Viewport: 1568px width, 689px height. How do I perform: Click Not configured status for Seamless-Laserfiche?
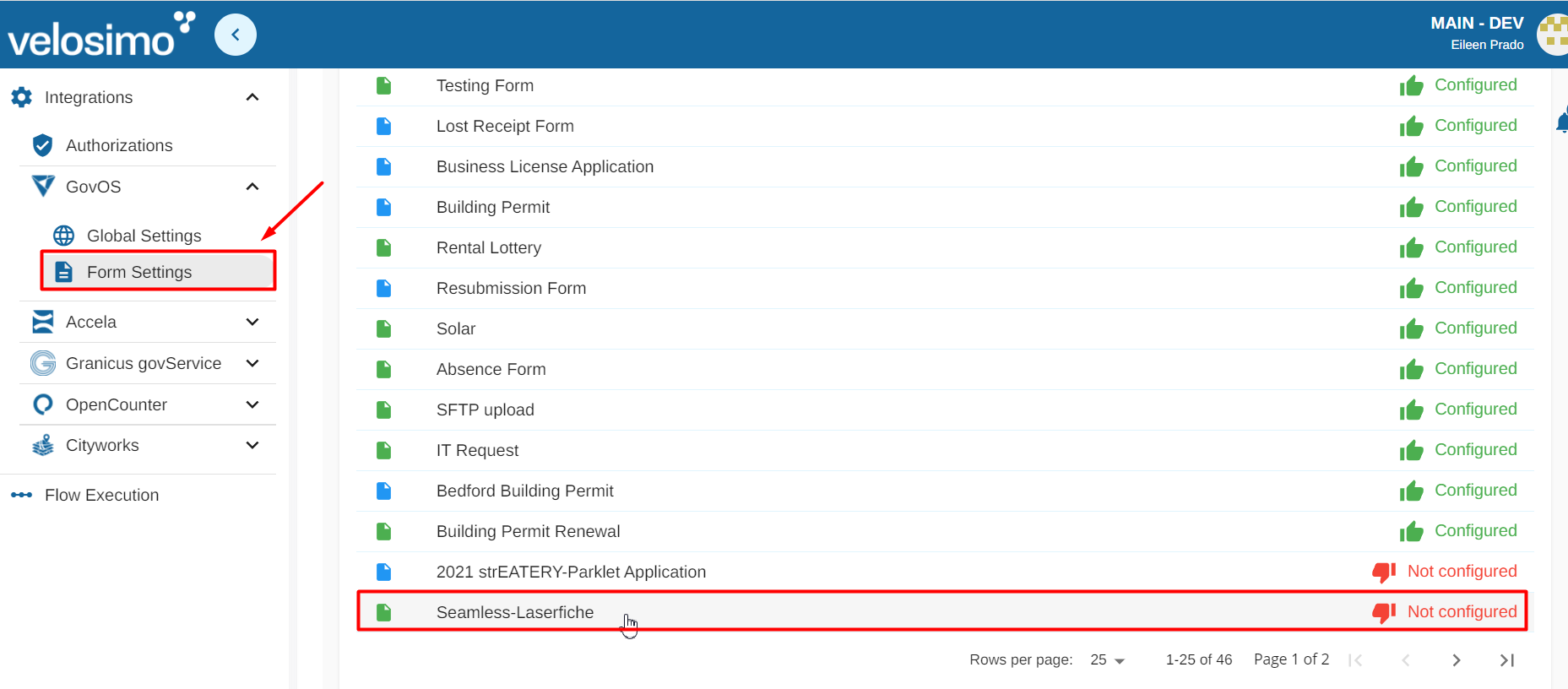1462,612
